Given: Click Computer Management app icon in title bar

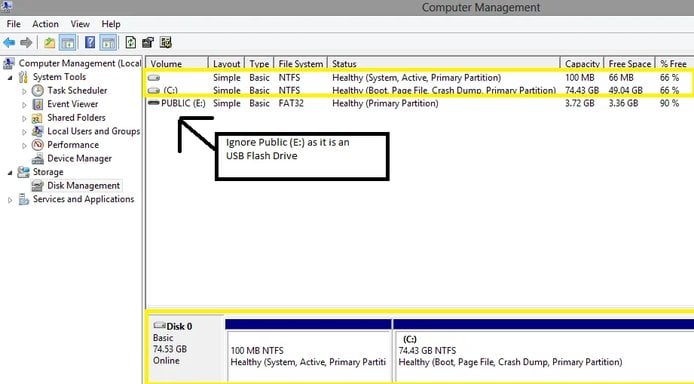Looking at the screenshot, I should [6, 7].
